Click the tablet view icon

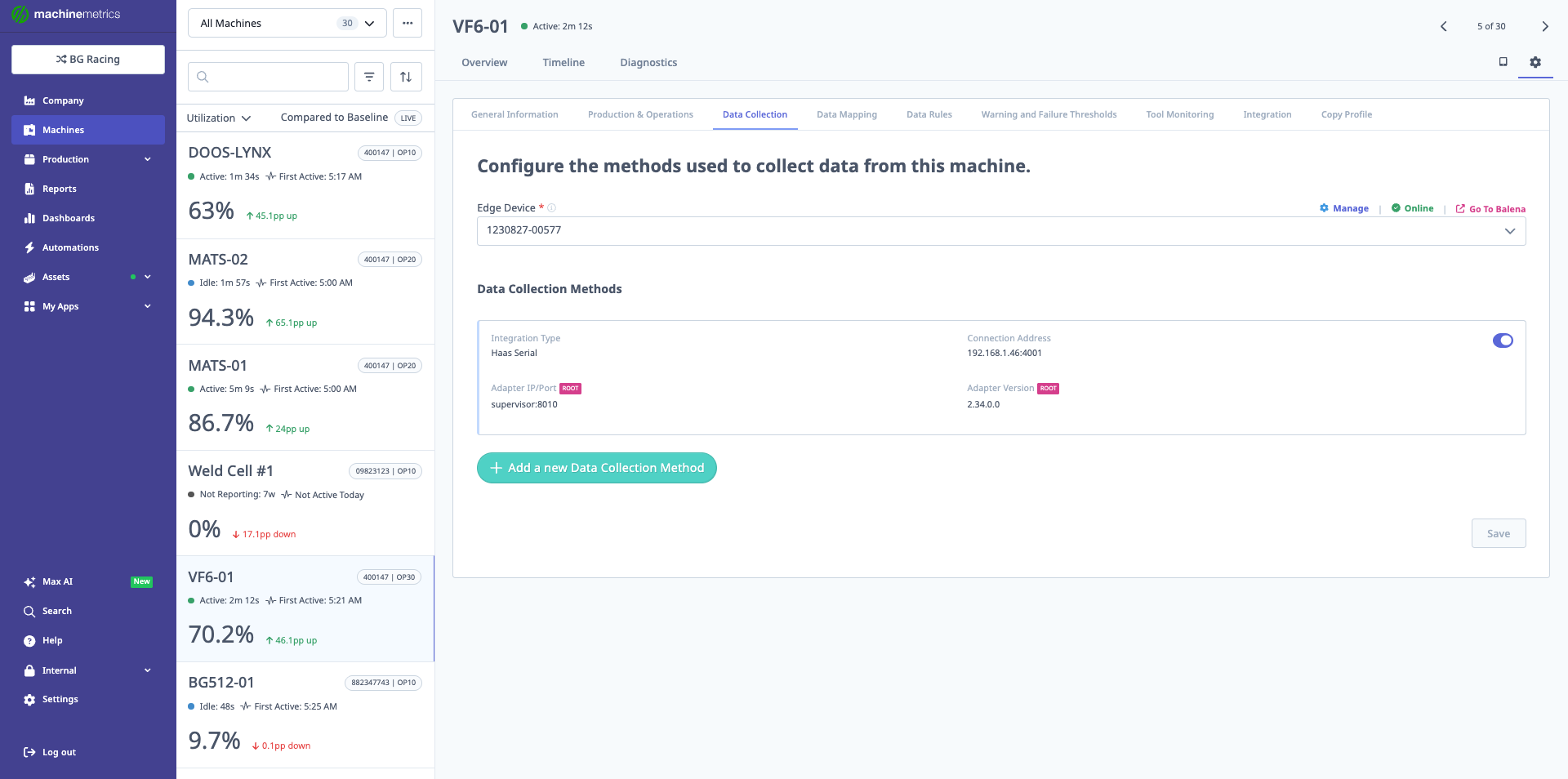coord(1503,62)
